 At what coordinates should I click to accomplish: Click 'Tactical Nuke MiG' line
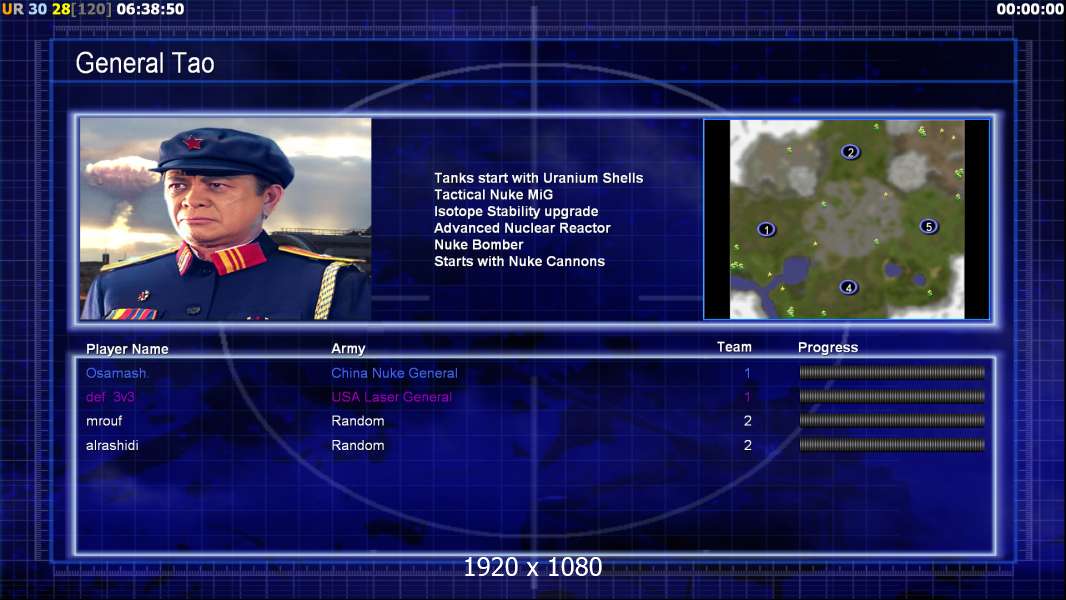[494, 195]
